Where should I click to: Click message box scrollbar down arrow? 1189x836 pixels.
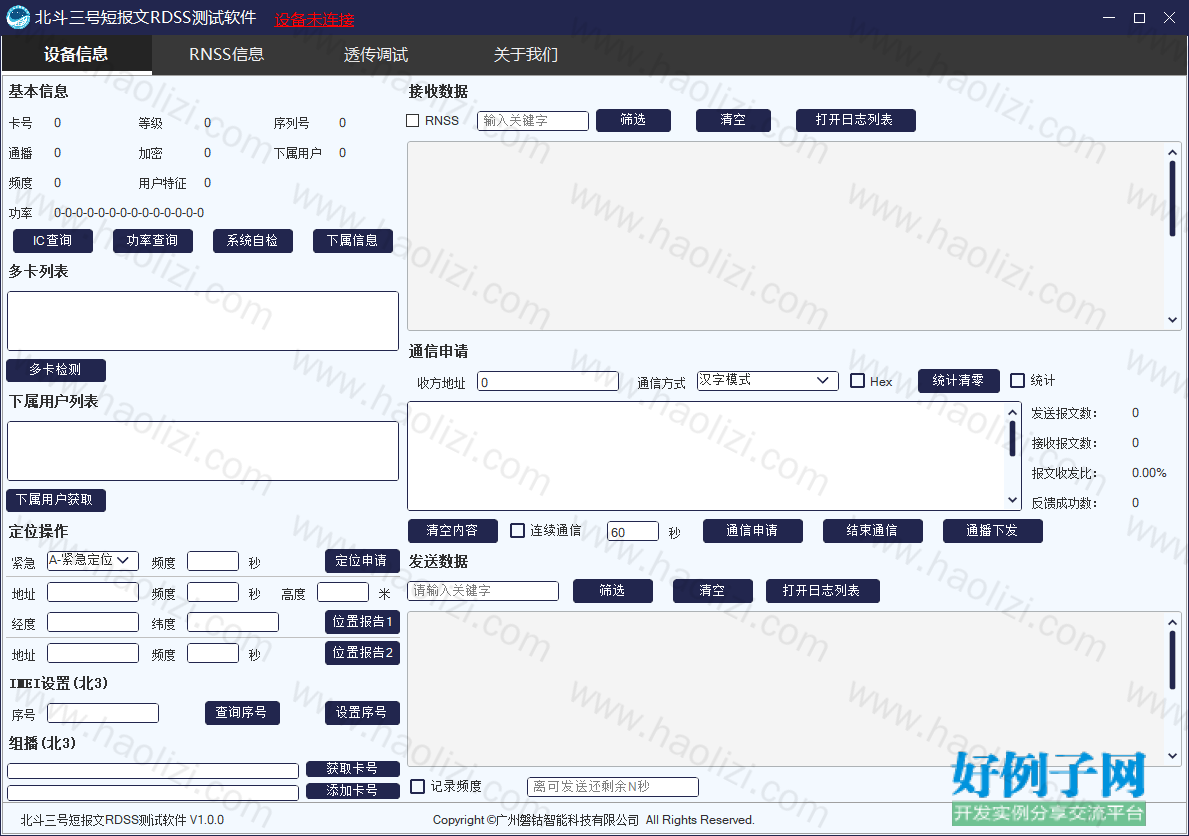(1012, 500)
